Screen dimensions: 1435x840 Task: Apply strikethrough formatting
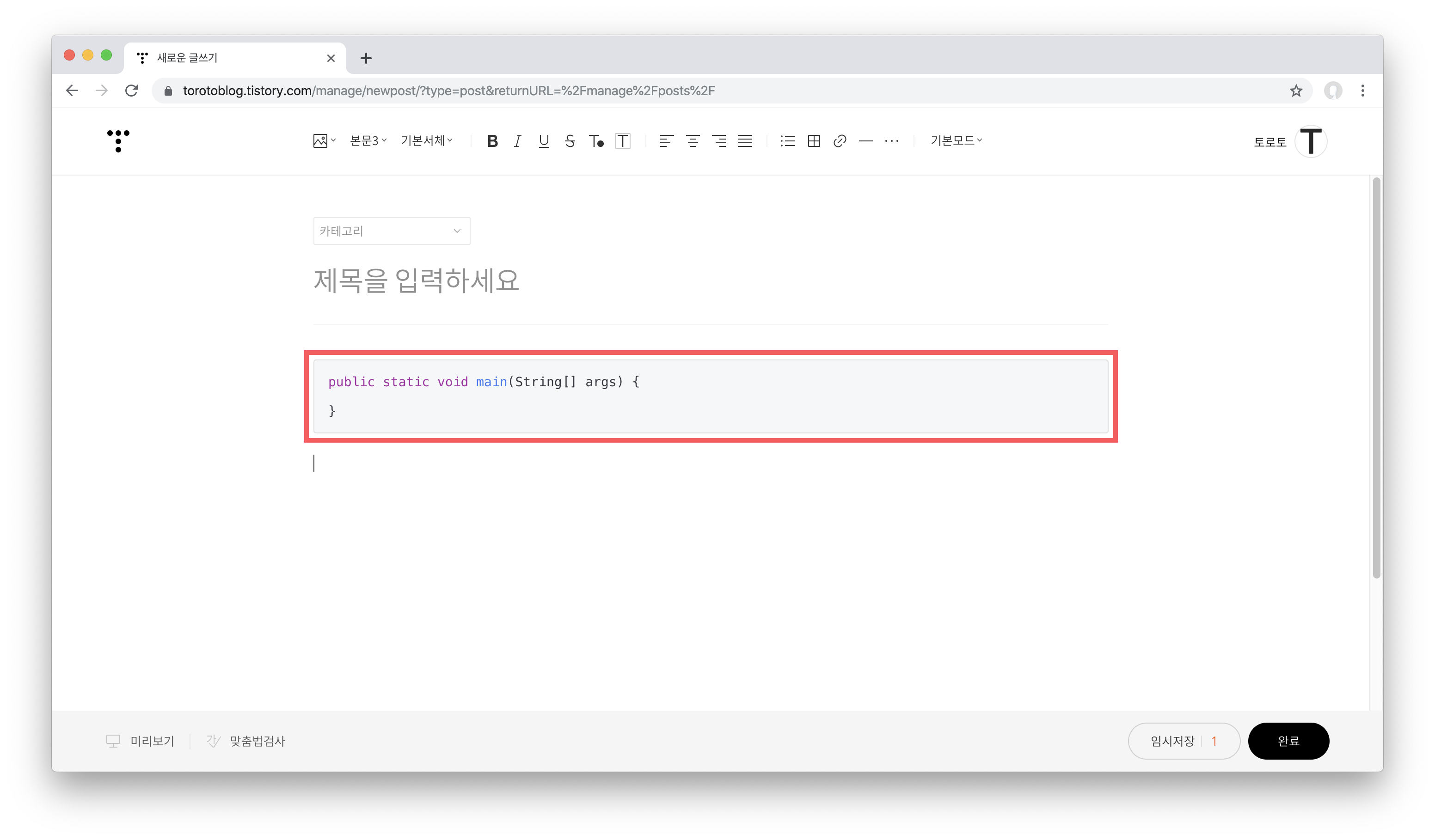570,141
